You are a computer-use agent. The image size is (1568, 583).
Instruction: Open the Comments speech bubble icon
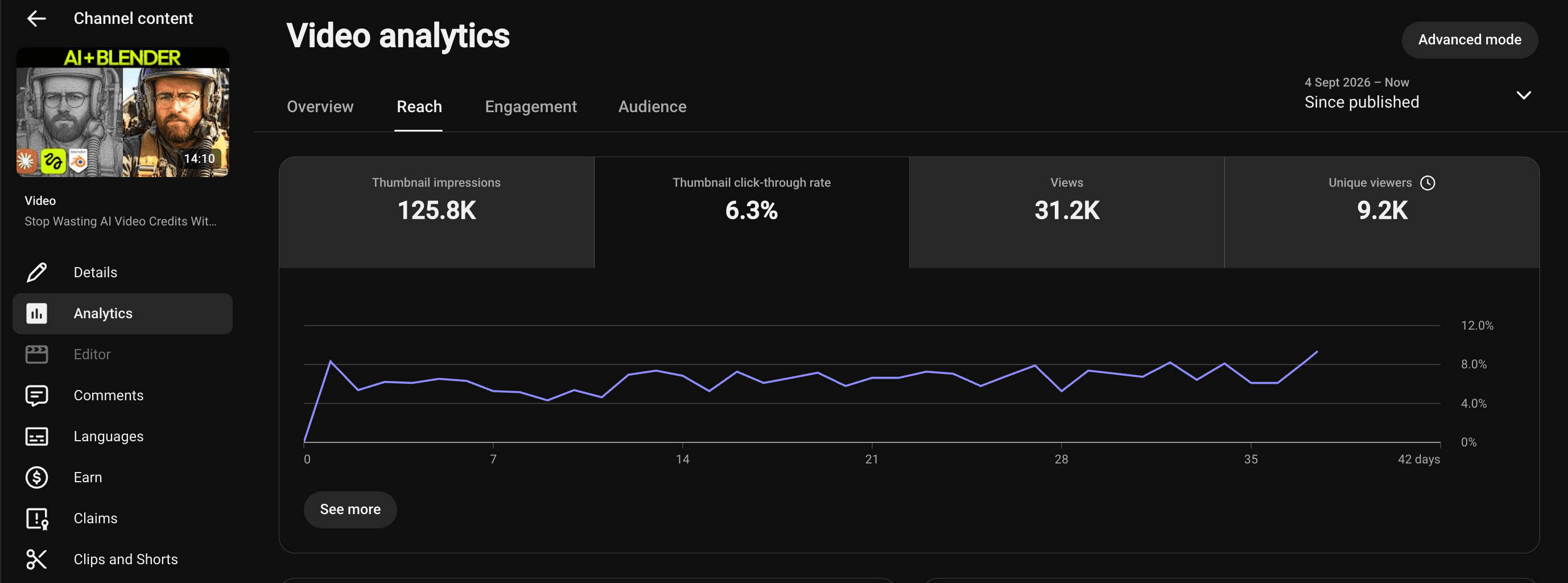(36, 396)
